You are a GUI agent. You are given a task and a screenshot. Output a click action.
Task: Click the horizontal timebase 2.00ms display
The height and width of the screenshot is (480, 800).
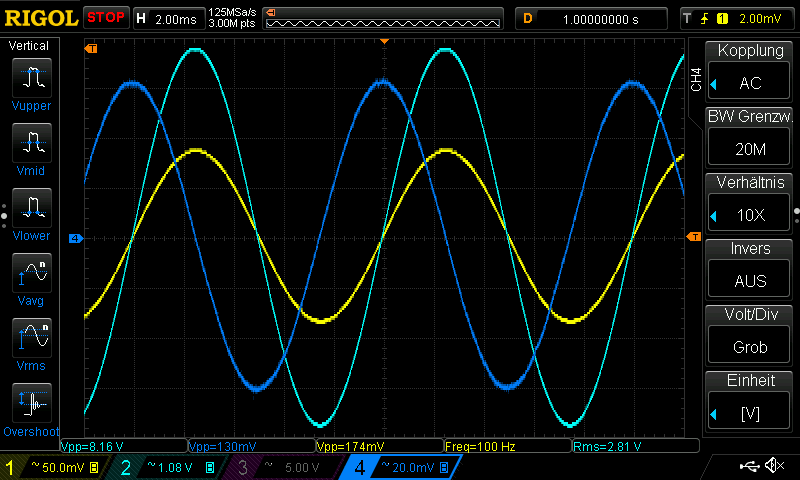point(168,19)
